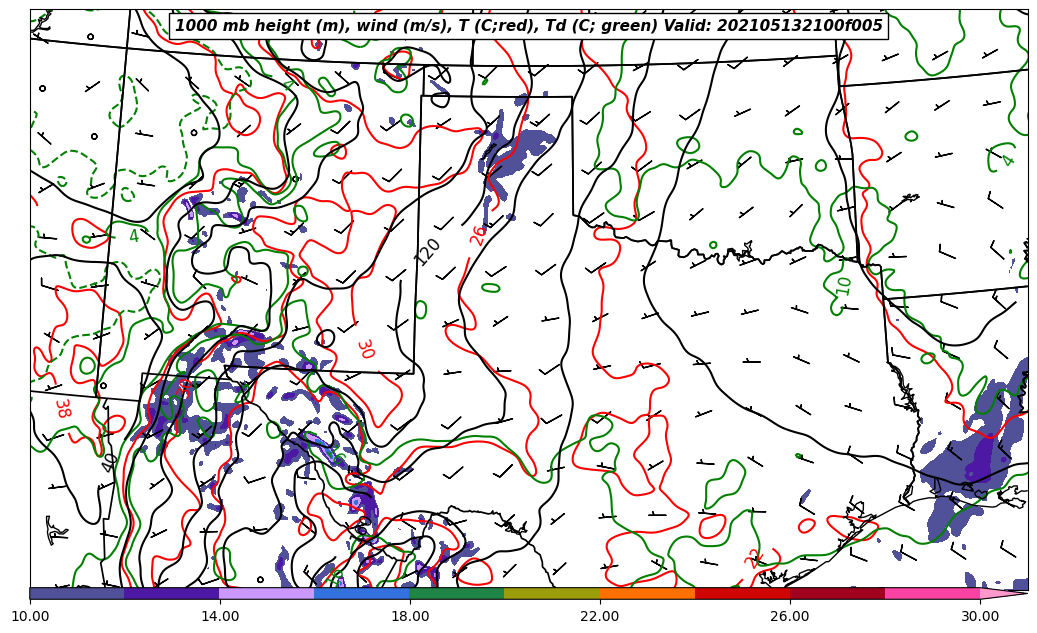
Task: Select the blue 16–18 colorbar segment
Action: [362, 593]
